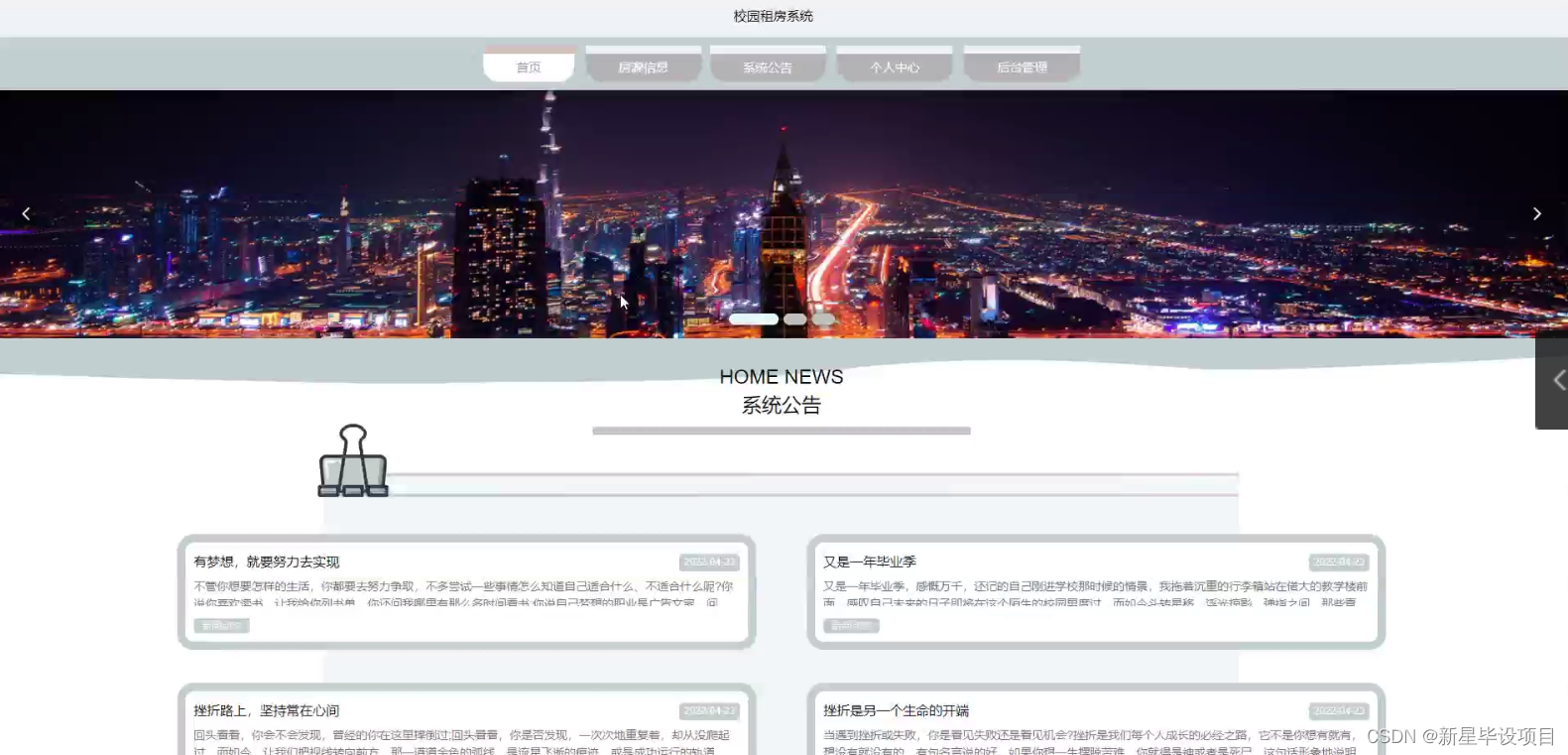The width and height of the screenshot is (1568, 755).
Task: Click the 系统公告 section heading
Action: tap(782, 405)
